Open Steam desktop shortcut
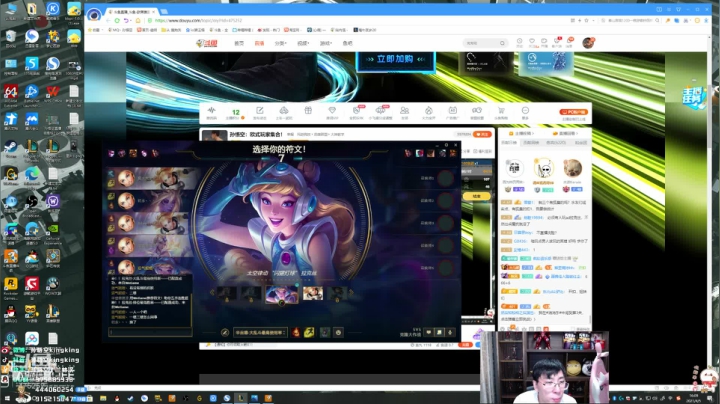The height and width of the screenshot is (404, 720). point(11,148)
